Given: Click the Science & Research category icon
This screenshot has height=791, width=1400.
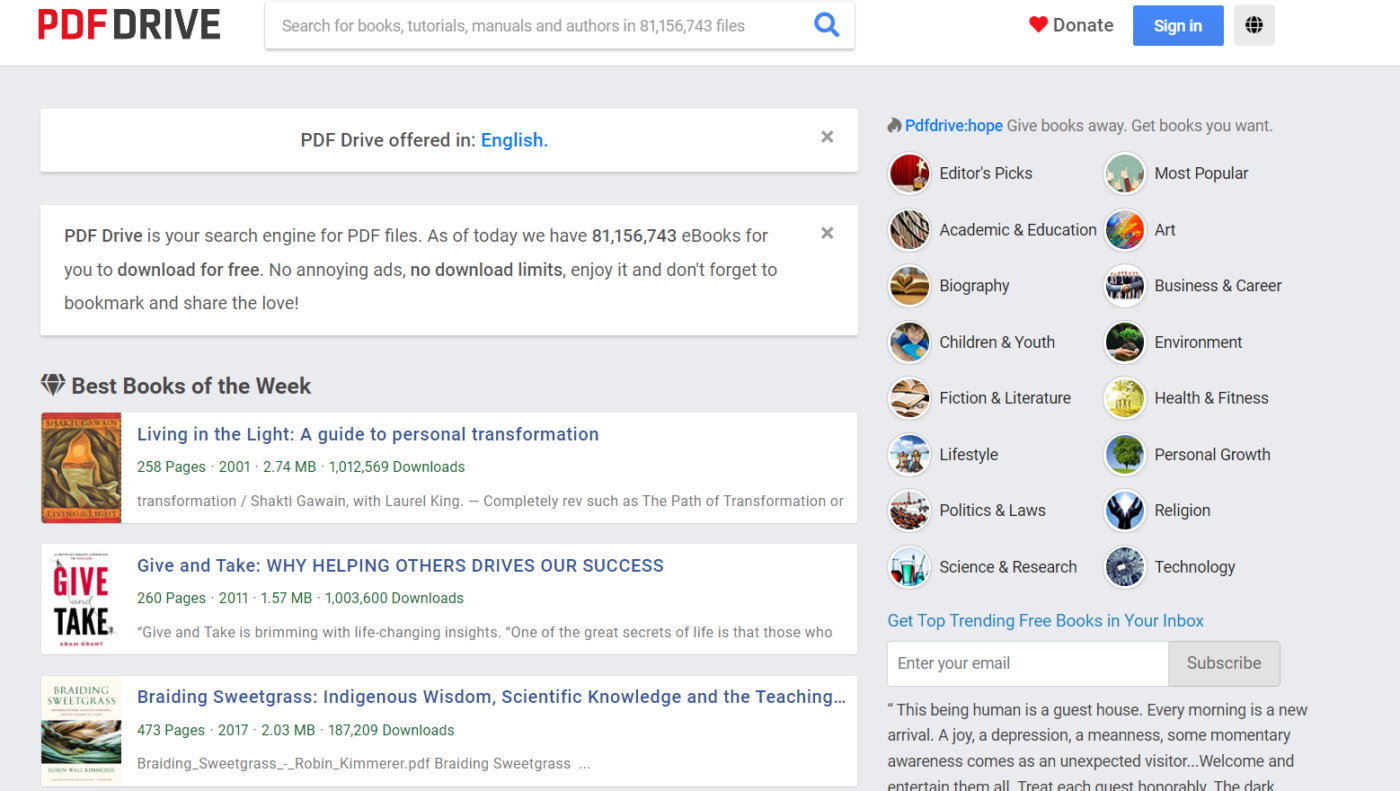Looking at the screenshot, I should (910, 567).
